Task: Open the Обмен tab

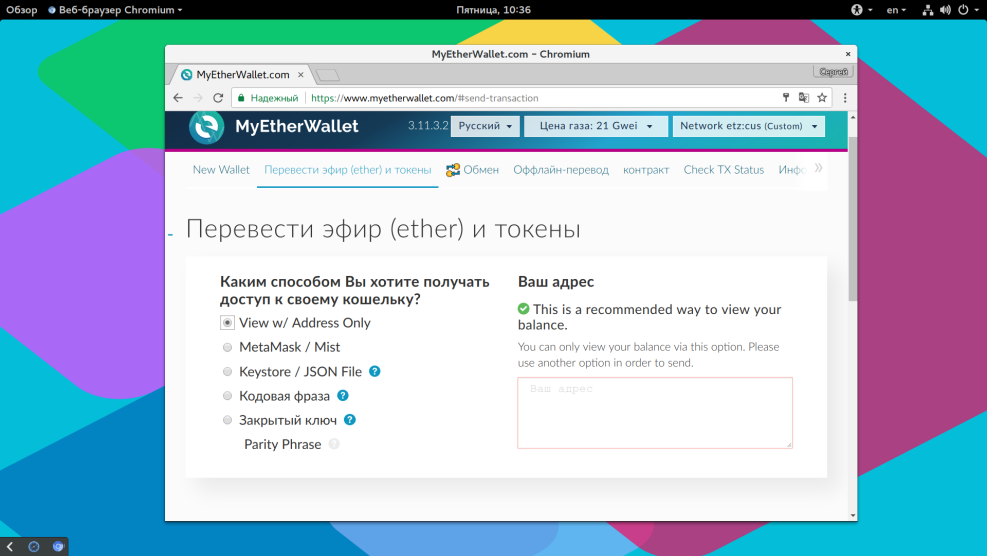Action: (472, 170)
